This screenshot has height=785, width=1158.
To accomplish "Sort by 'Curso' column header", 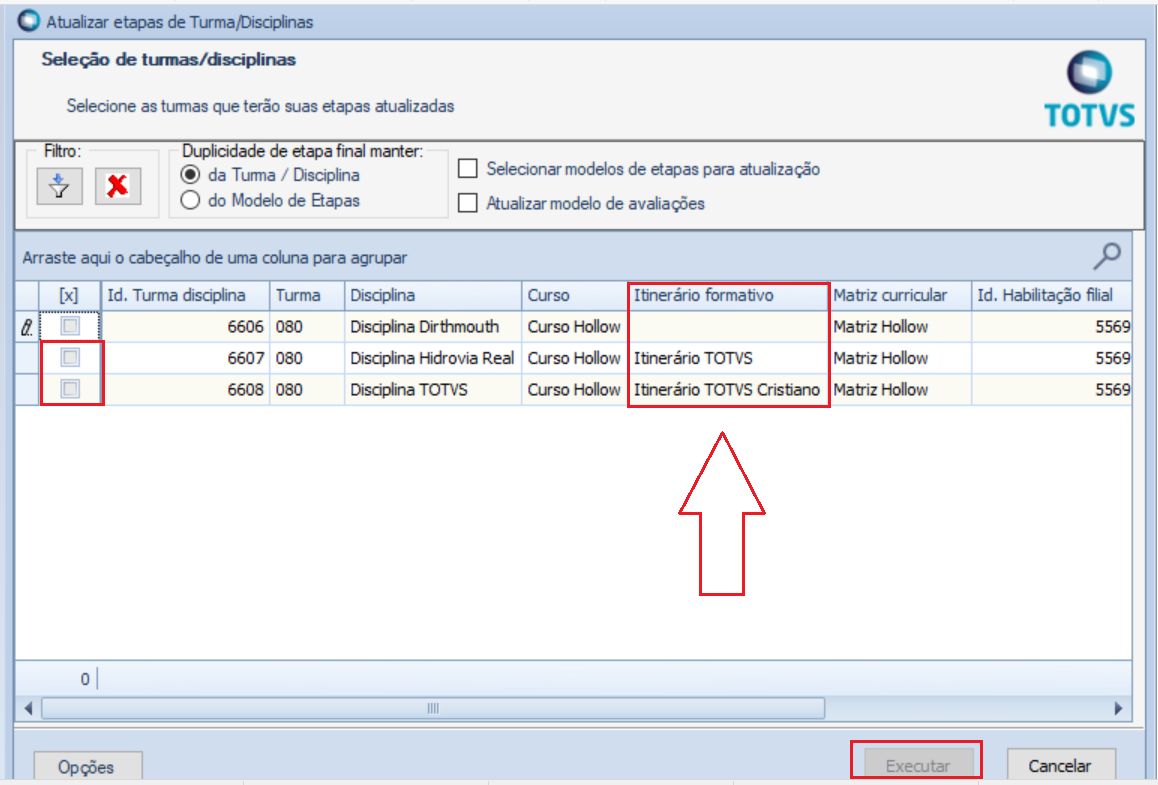I will pyautogui.click(x=575, y=295).
